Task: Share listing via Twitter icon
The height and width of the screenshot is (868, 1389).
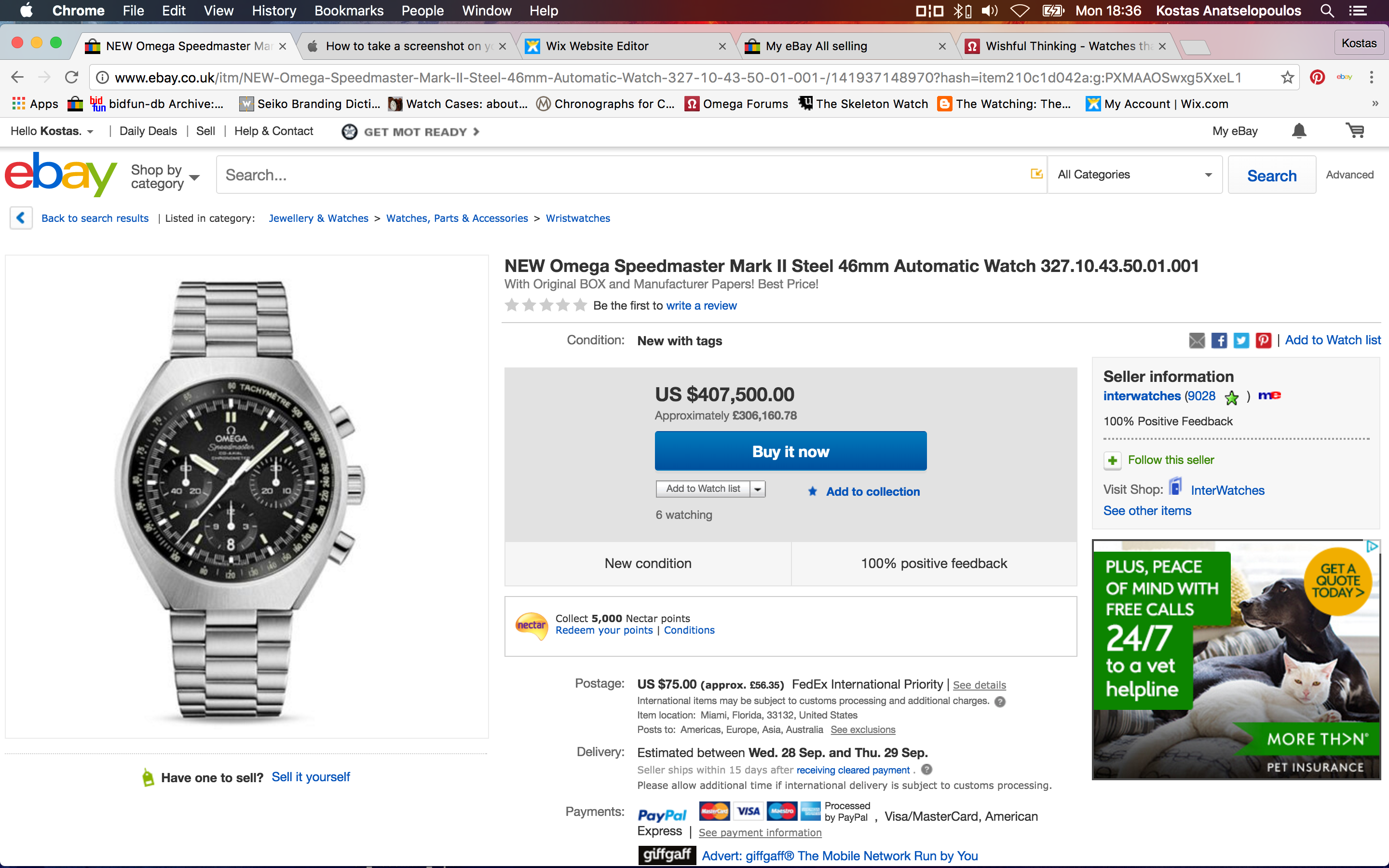Action: pyautogui.click(x=1241, y=340)
